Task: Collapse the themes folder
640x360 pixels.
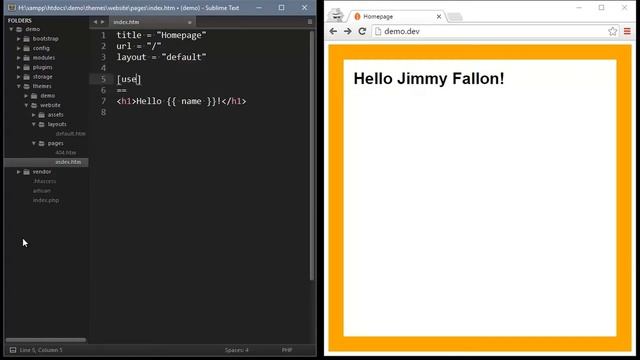Action: [x=19, y=87]
